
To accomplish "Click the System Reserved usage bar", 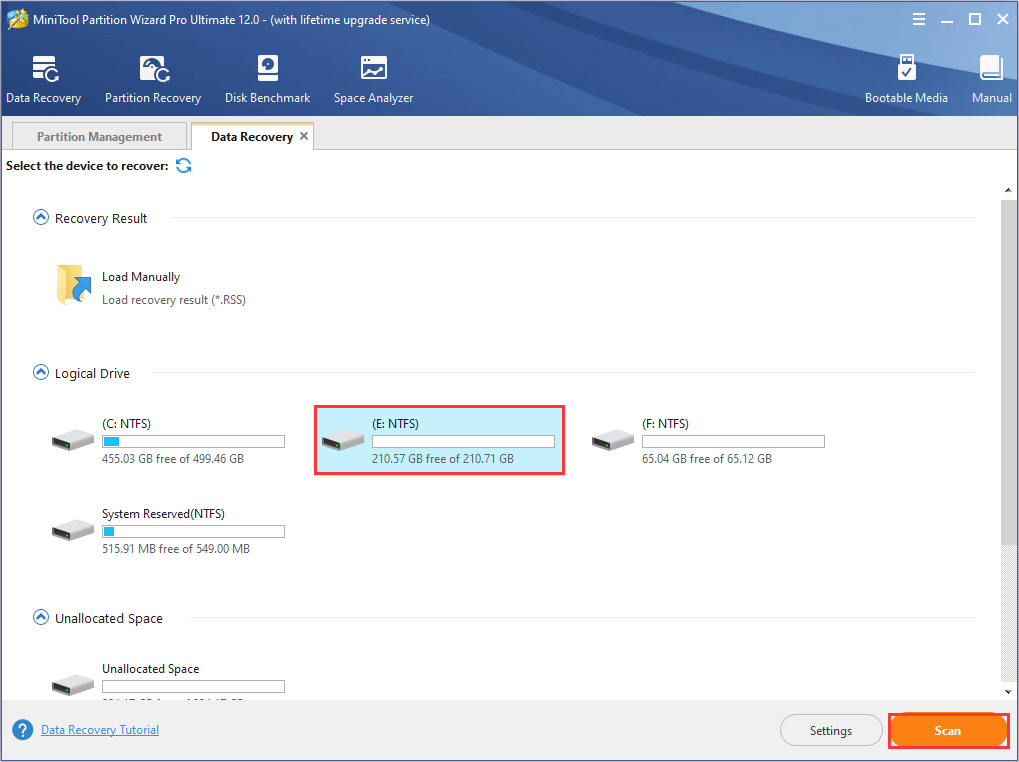I will click(x=193, y=531).
